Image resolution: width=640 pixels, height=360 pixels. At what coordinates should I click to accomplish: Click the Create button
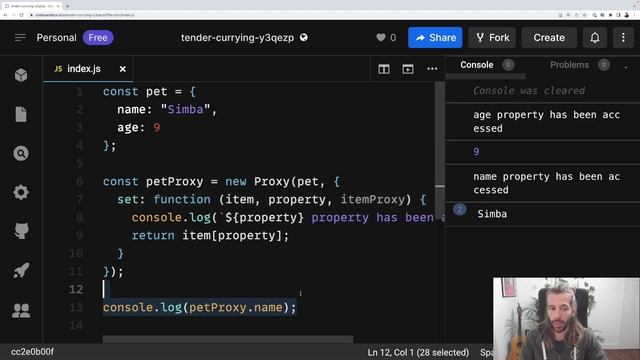click(x=549, y=38)
